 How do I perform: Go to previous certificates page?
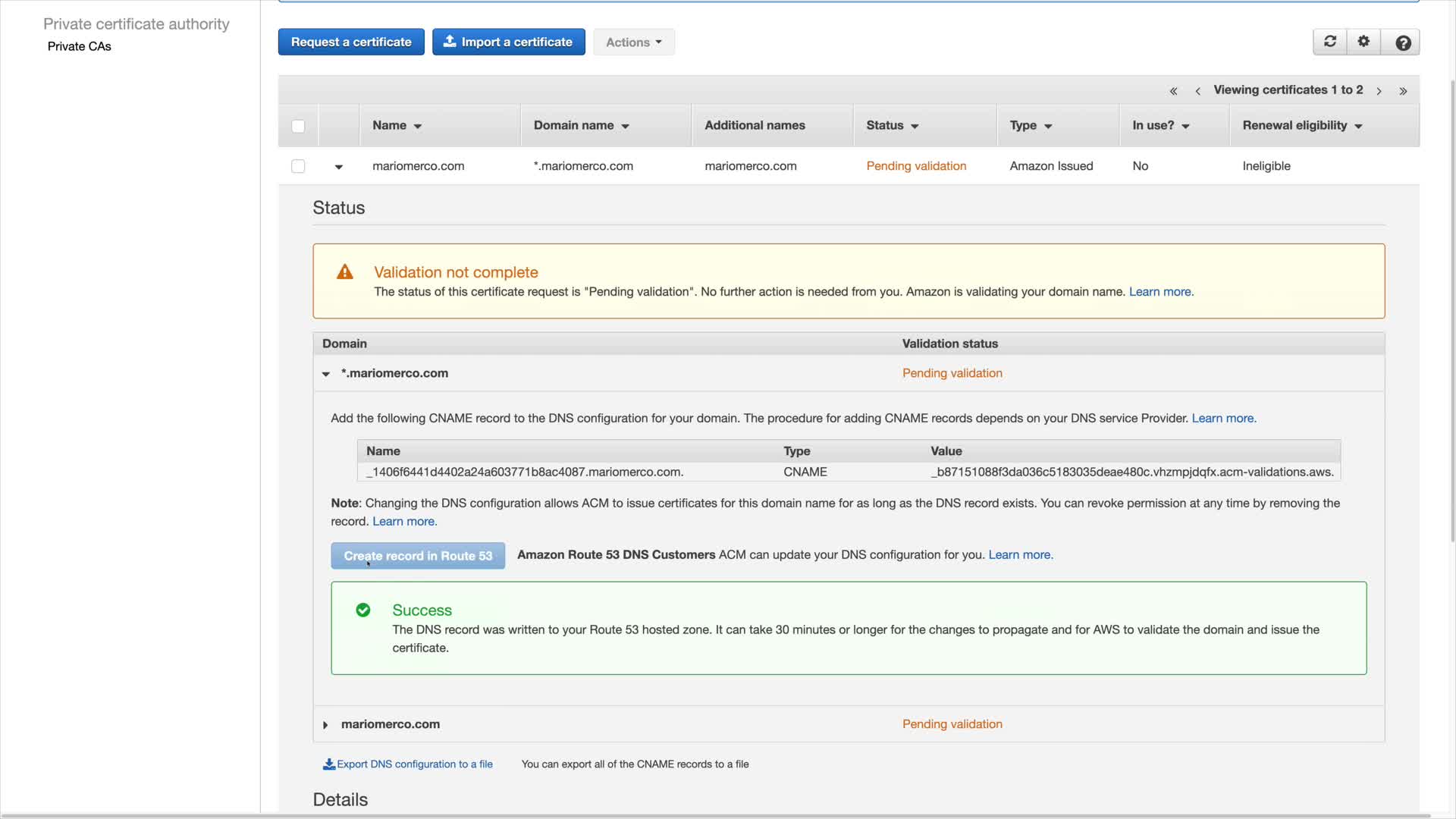[1197, 91]
